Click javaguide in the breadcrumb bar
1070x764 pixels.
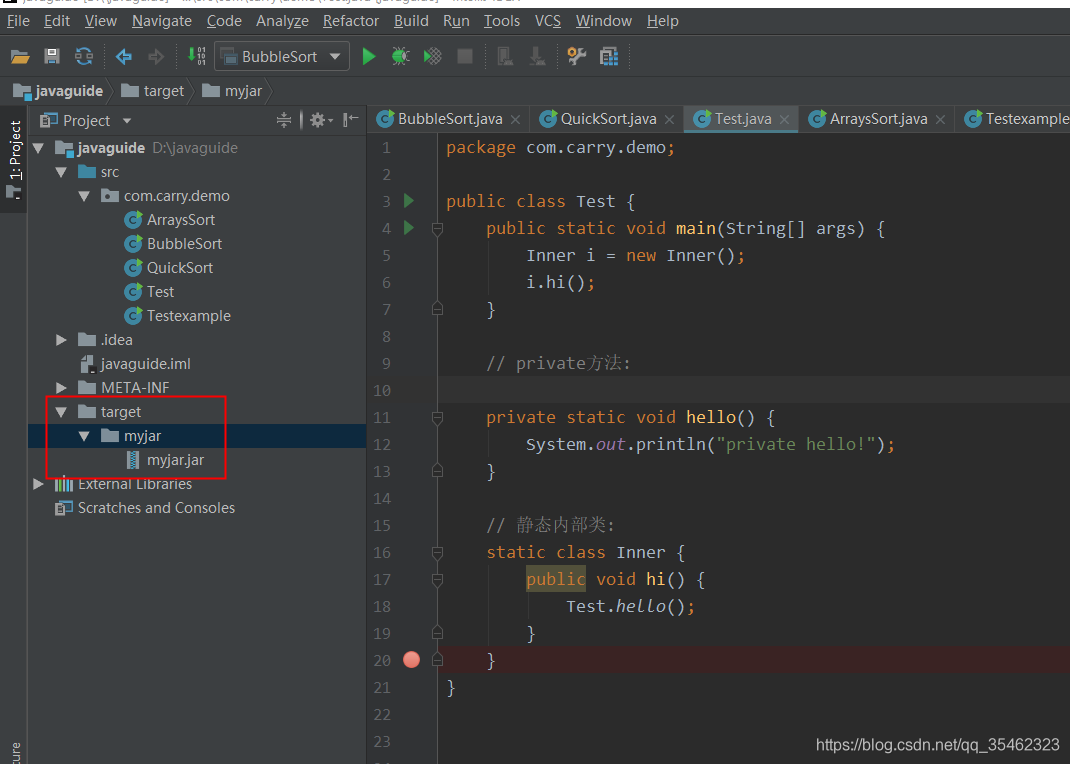click(58, 91)
